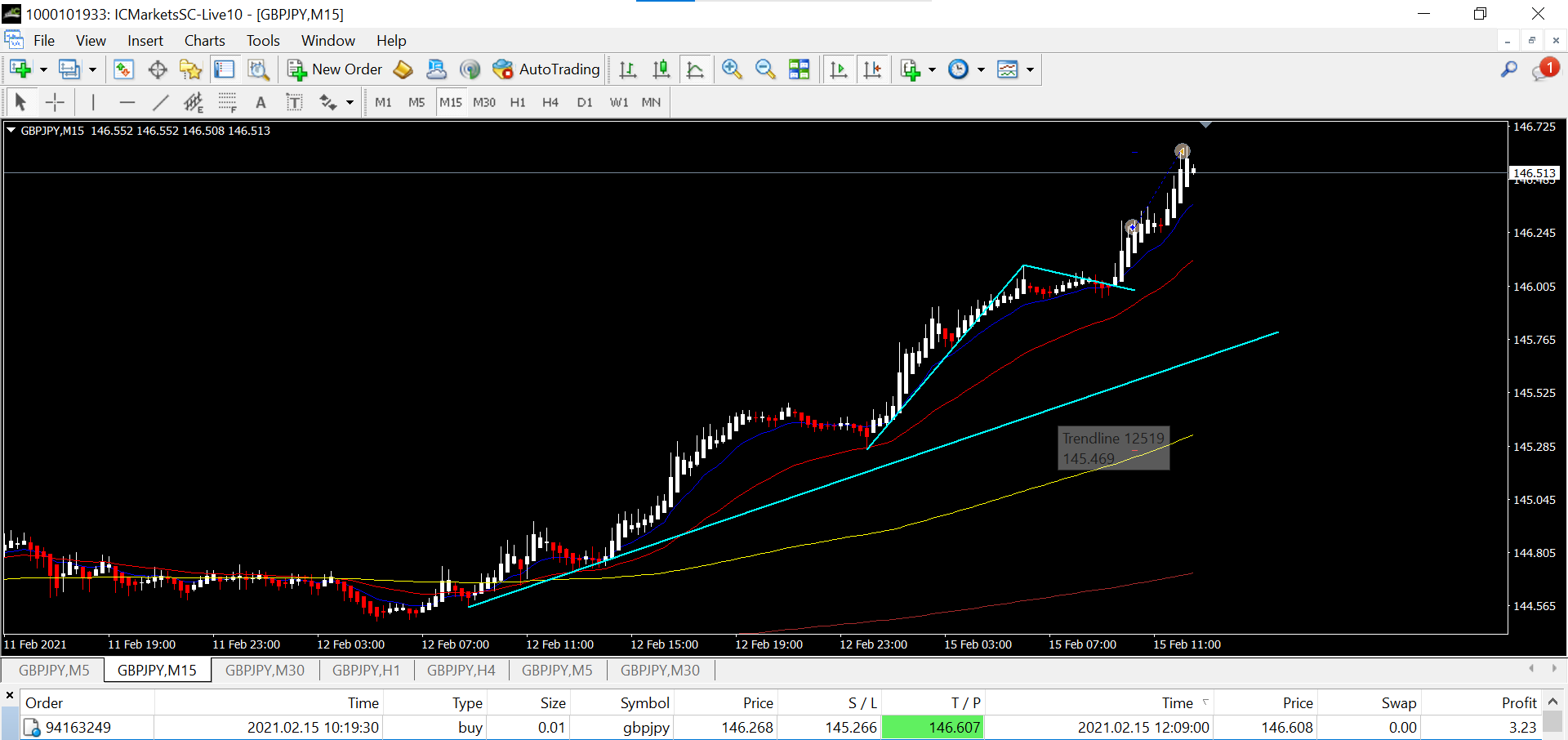Draw a vertical line tool
The width and height of the screenshot is (1568, 740).
click(x=93, y=102)
